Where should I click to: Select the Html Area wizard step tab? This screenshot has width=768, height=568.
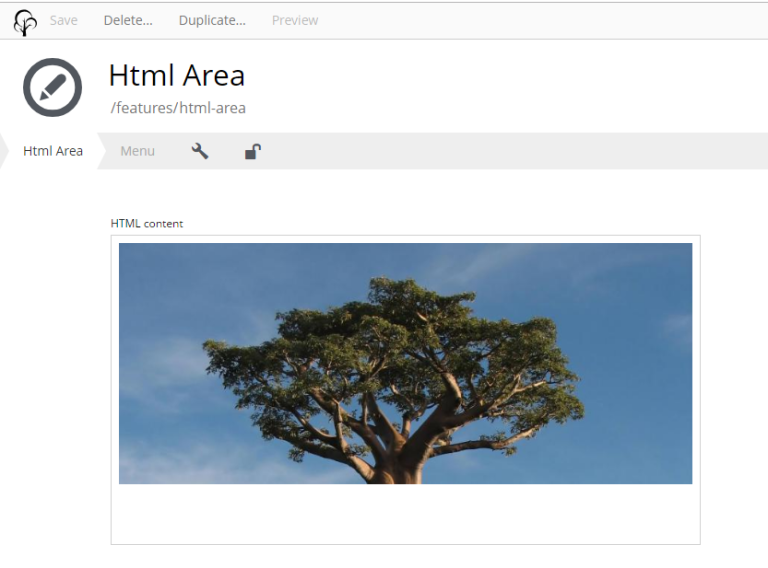(x=53, y=151)
